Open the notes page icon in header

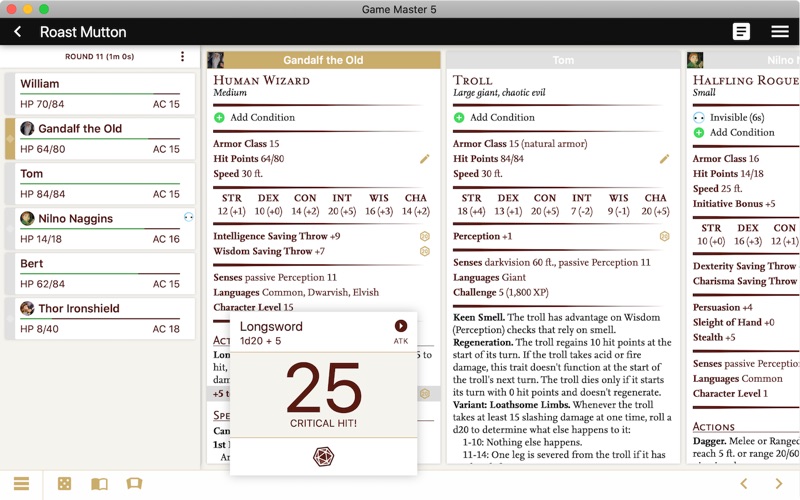(741, 32)
